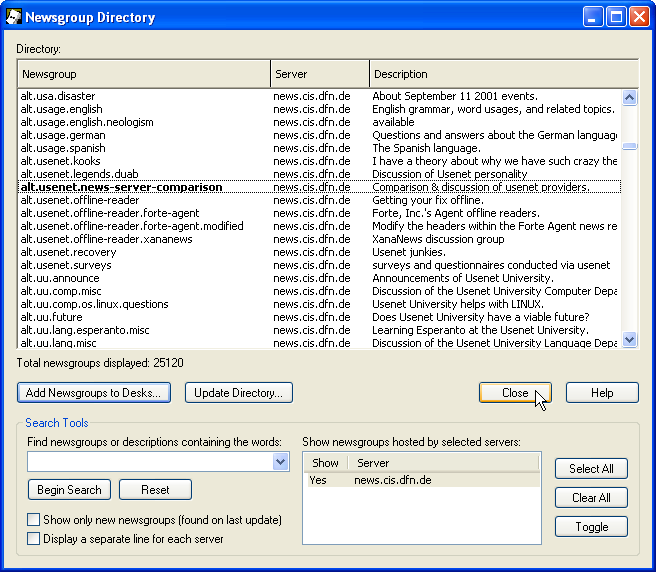Sort by the Newsgroup column header

[144, 74]
